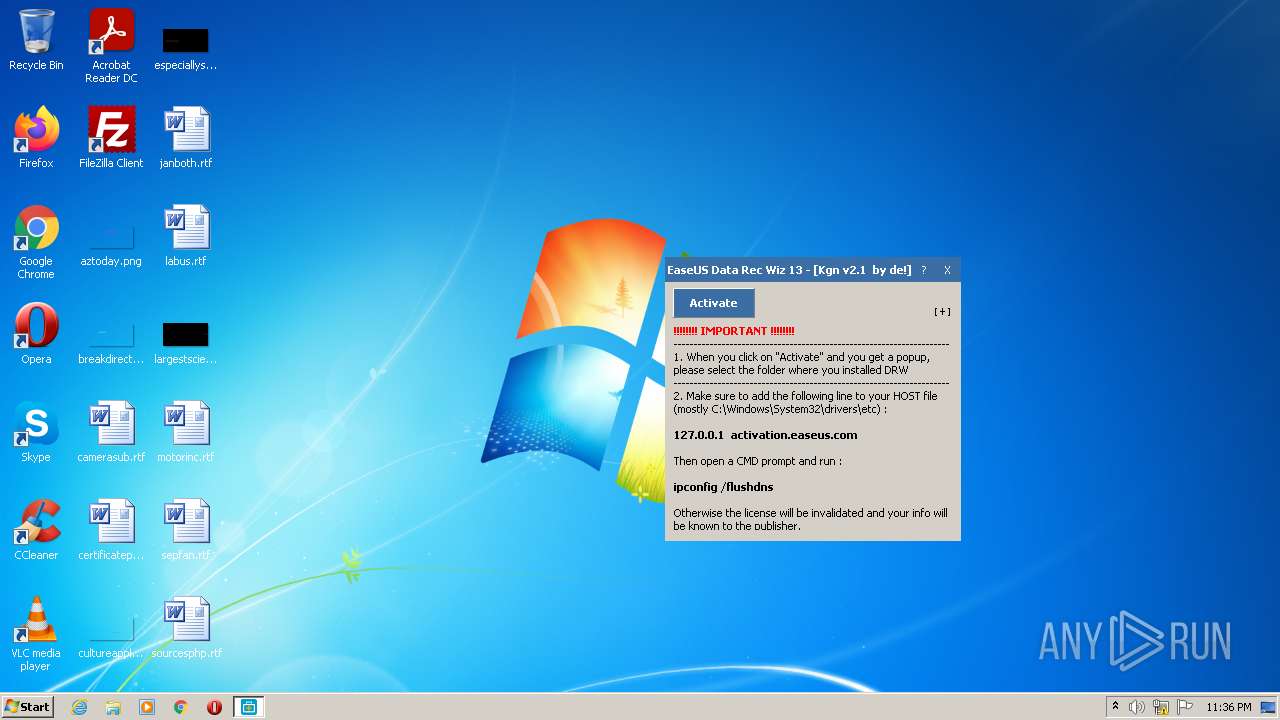
Task: Open Internet Explorer from the taskbar
Action: pyautogui.click(x=79, y=707)
